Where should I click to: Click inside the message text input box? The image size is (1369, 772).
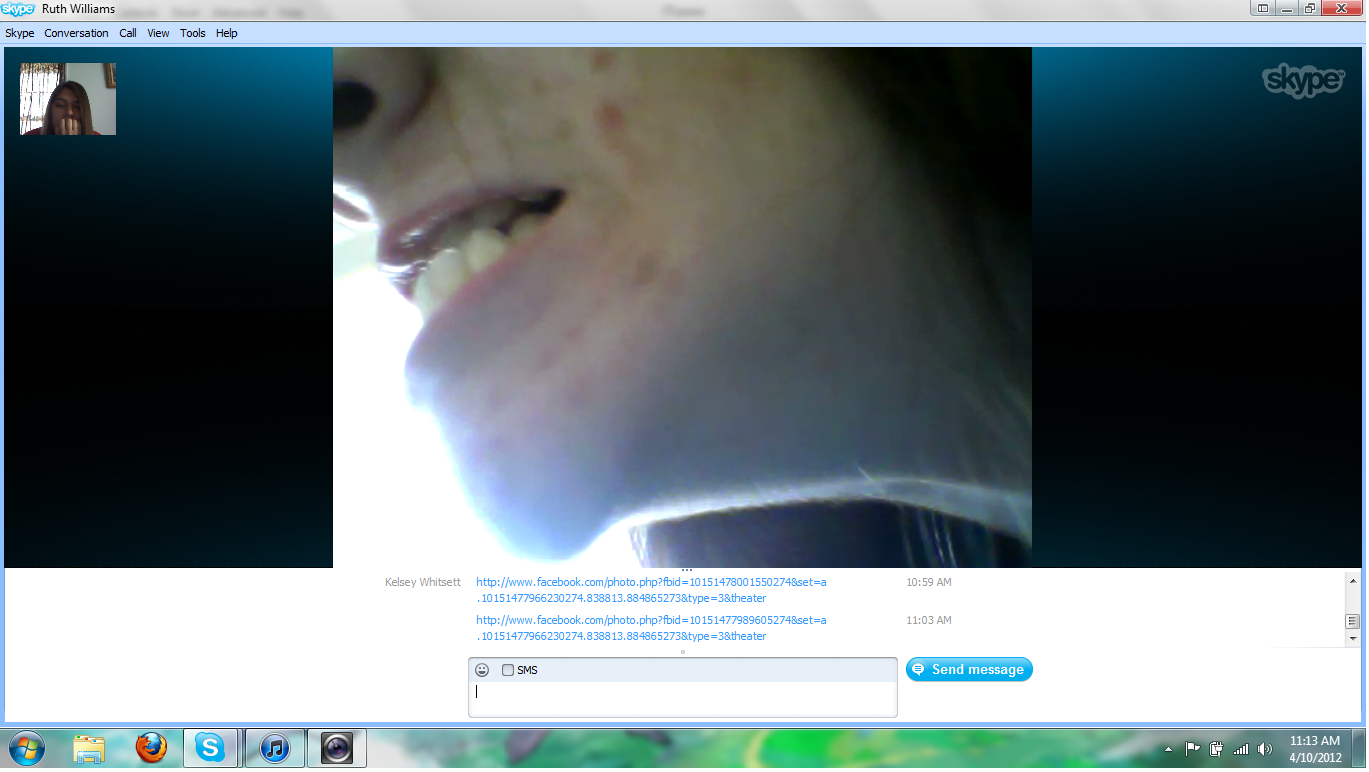[682, 698]
